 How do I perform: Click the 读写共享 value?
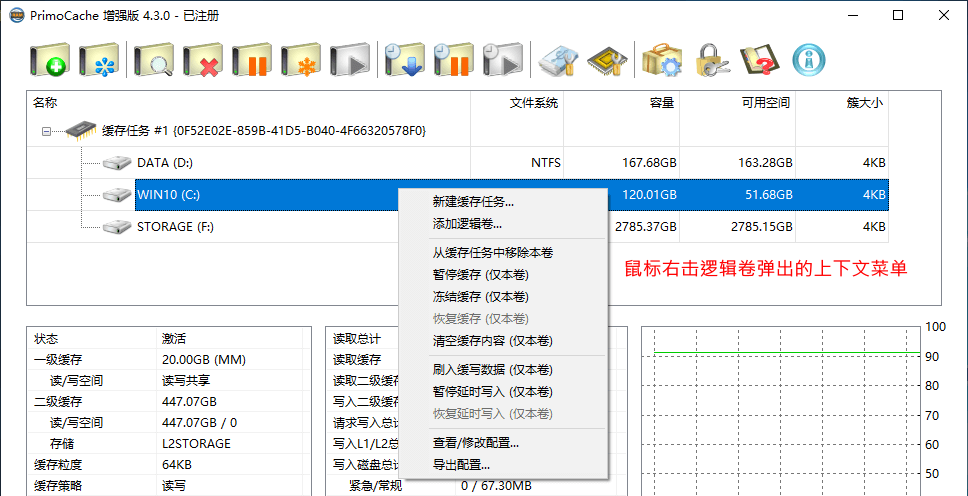click(x=185, y=381)
